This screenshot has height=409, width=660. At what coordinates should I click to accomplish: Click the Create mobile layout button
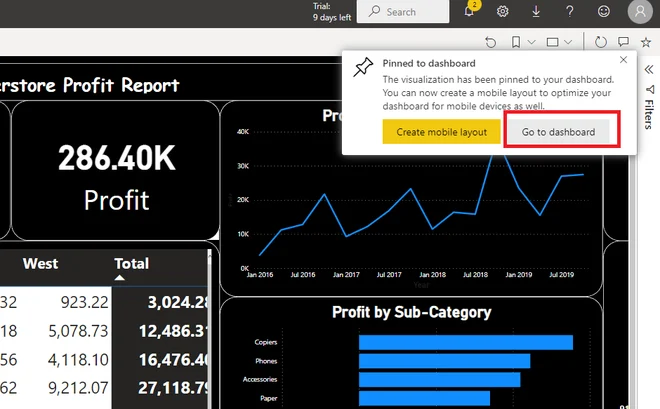tap(441, 132)
